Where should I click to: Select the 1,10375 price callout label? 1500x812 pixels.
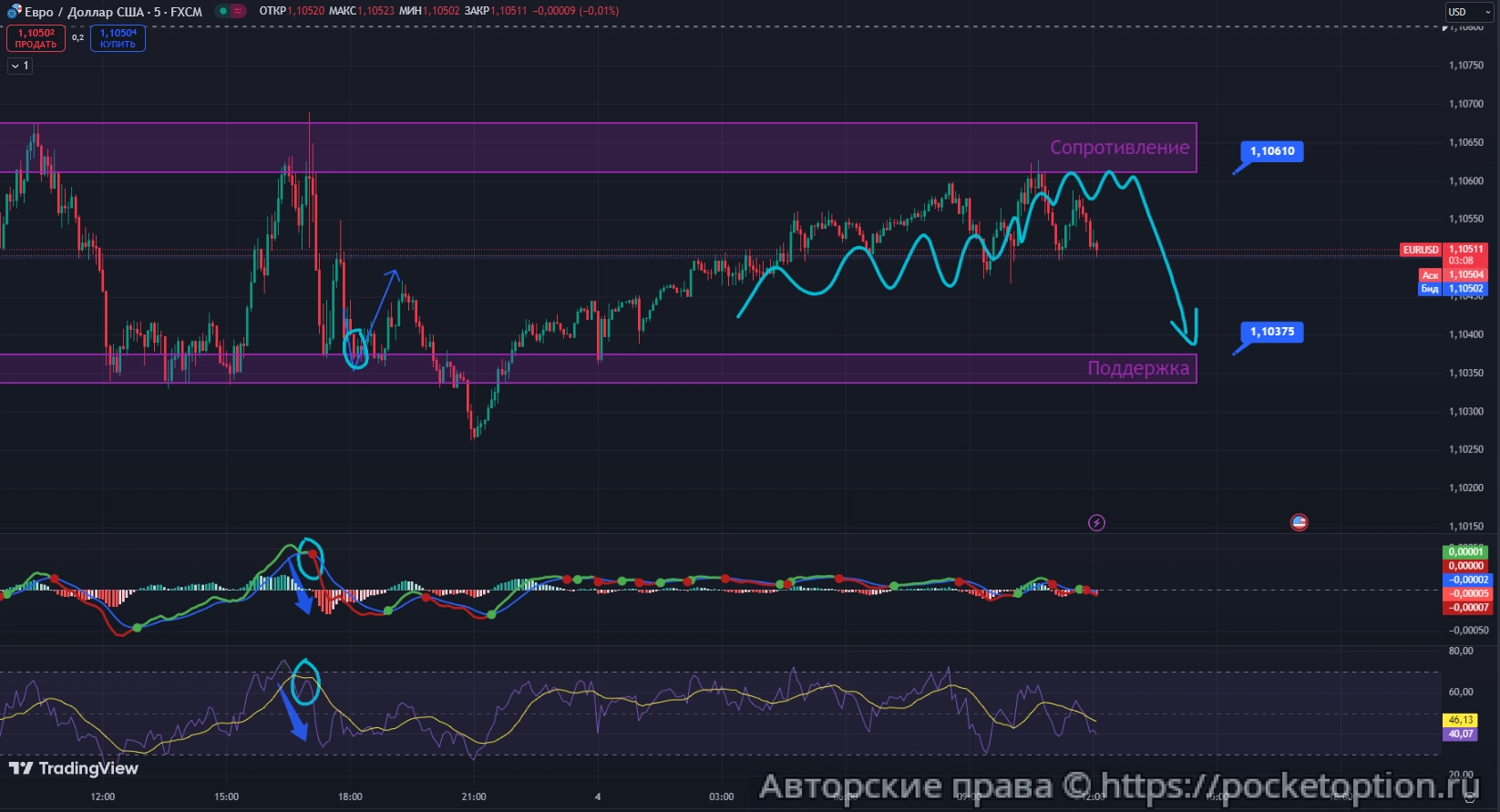click(x=1272, y=332)
